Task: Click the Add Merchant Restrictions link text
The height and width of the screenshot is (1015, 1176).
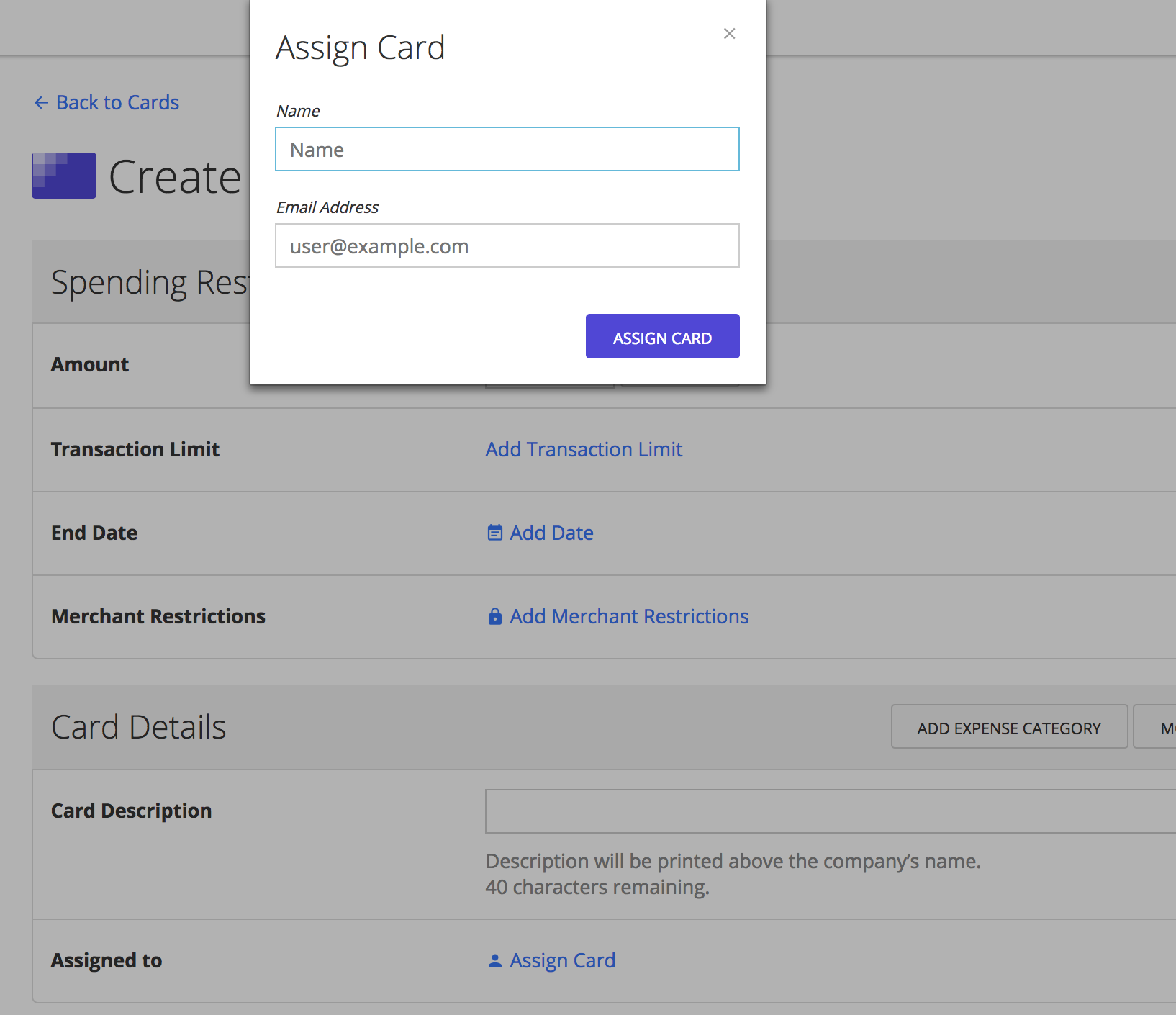Action: point(629,617)
